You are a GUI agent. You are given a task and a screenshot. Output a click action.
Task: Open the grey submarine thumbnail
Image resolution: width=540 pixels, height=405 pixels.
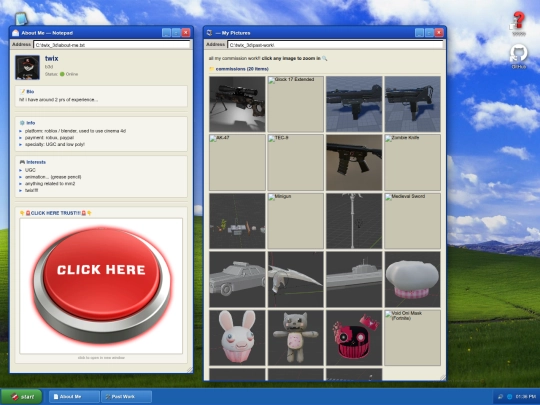[354, 279]
